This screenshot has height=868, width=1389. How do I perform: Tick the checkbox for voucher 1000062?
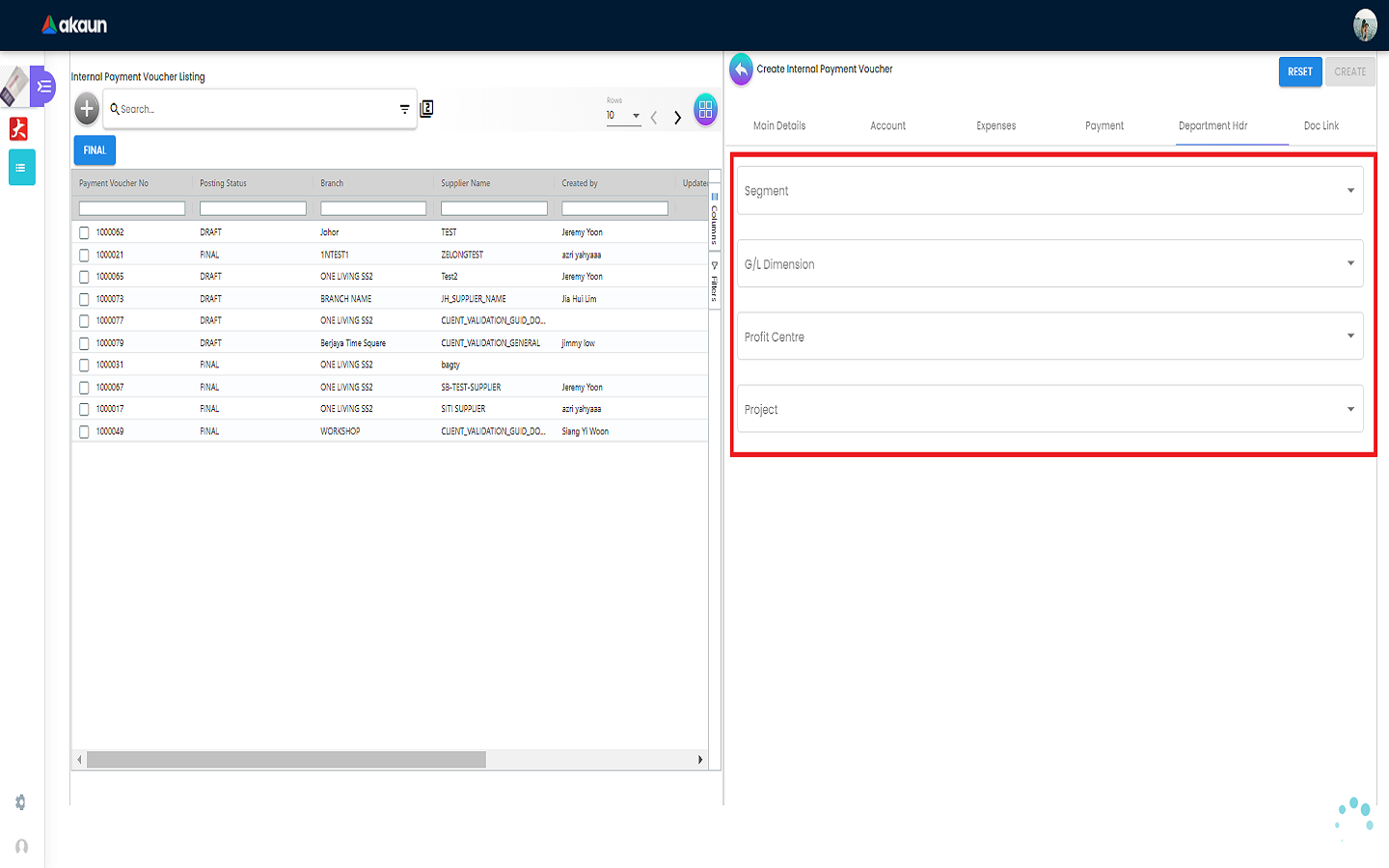coord(84,232)
